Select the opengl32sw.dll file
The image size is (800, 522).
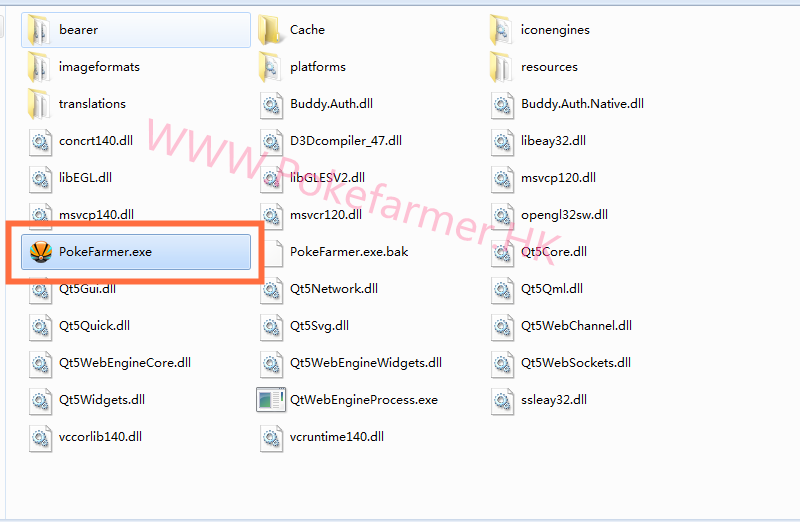pos(550,215)
